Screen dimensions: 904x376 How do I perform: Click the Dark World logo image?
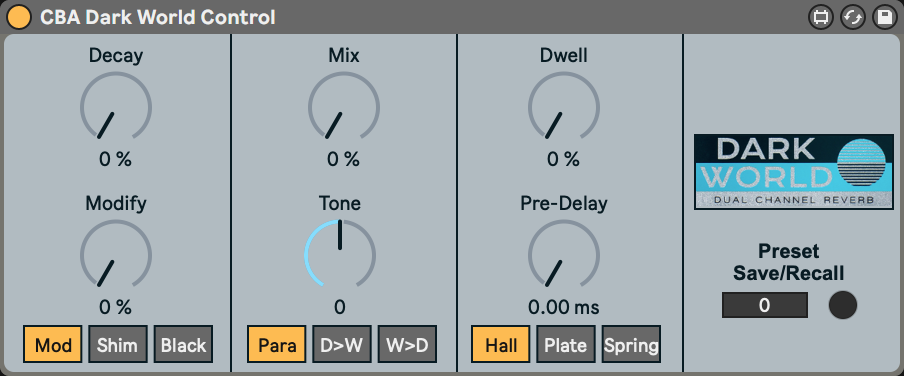pyautogui.click(x=794, y=171)
